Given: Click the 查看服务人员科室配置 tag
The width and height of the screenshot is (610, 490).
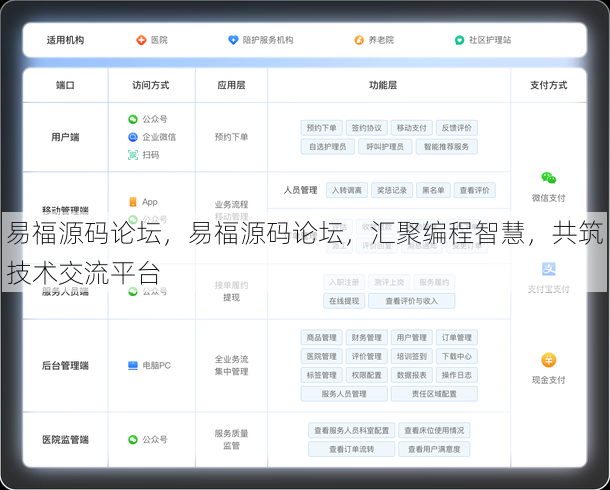Looking at the screenshot, I should [352, 430].
